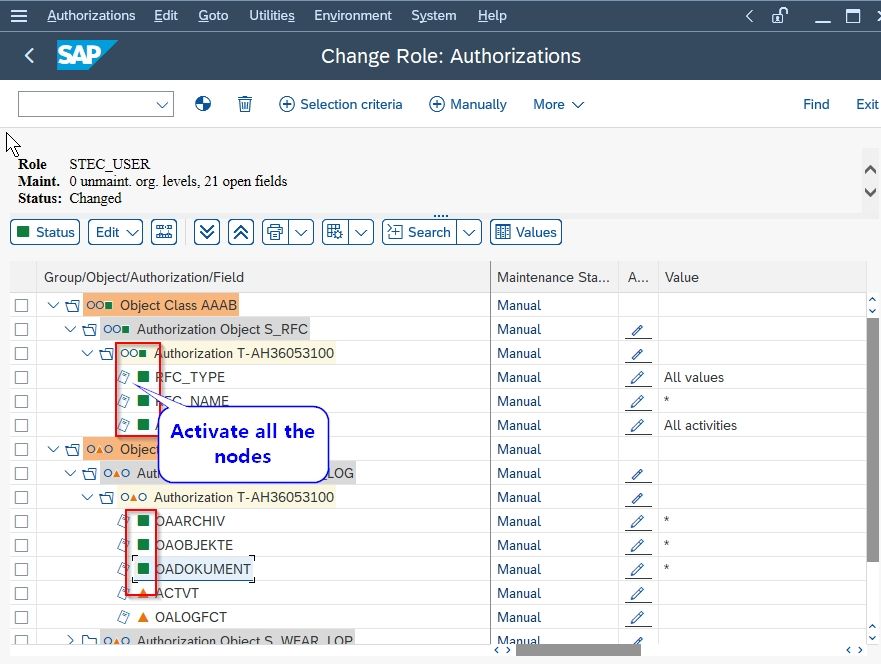Click the Selection criteria button
The width and height of the screenshot is (881, 664).
tap(340, 104)
